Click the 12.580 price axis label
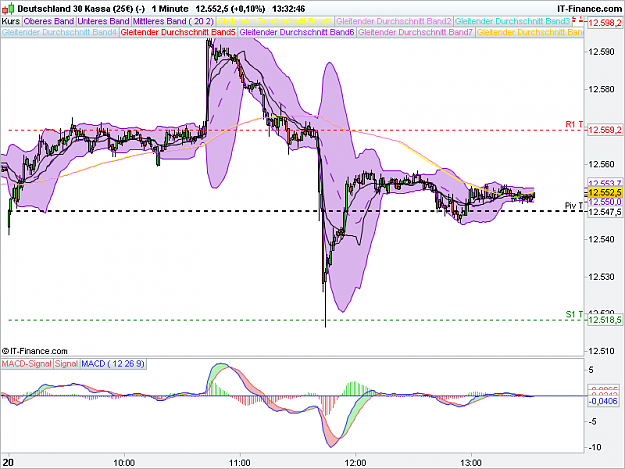The height and width of the screenshot is (469, 625). click(x=601, y=89)
